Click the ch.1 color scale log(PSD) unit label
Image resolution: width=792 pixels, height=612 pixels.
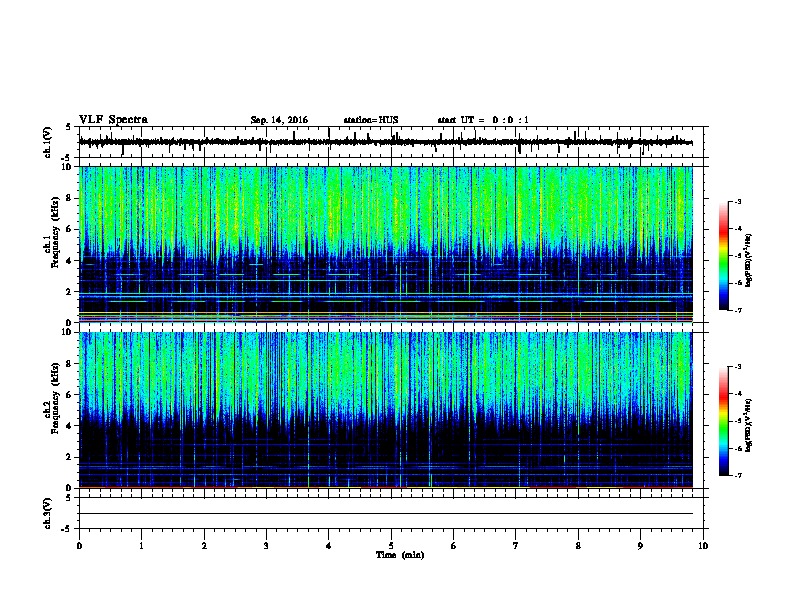tap(748, 260)
